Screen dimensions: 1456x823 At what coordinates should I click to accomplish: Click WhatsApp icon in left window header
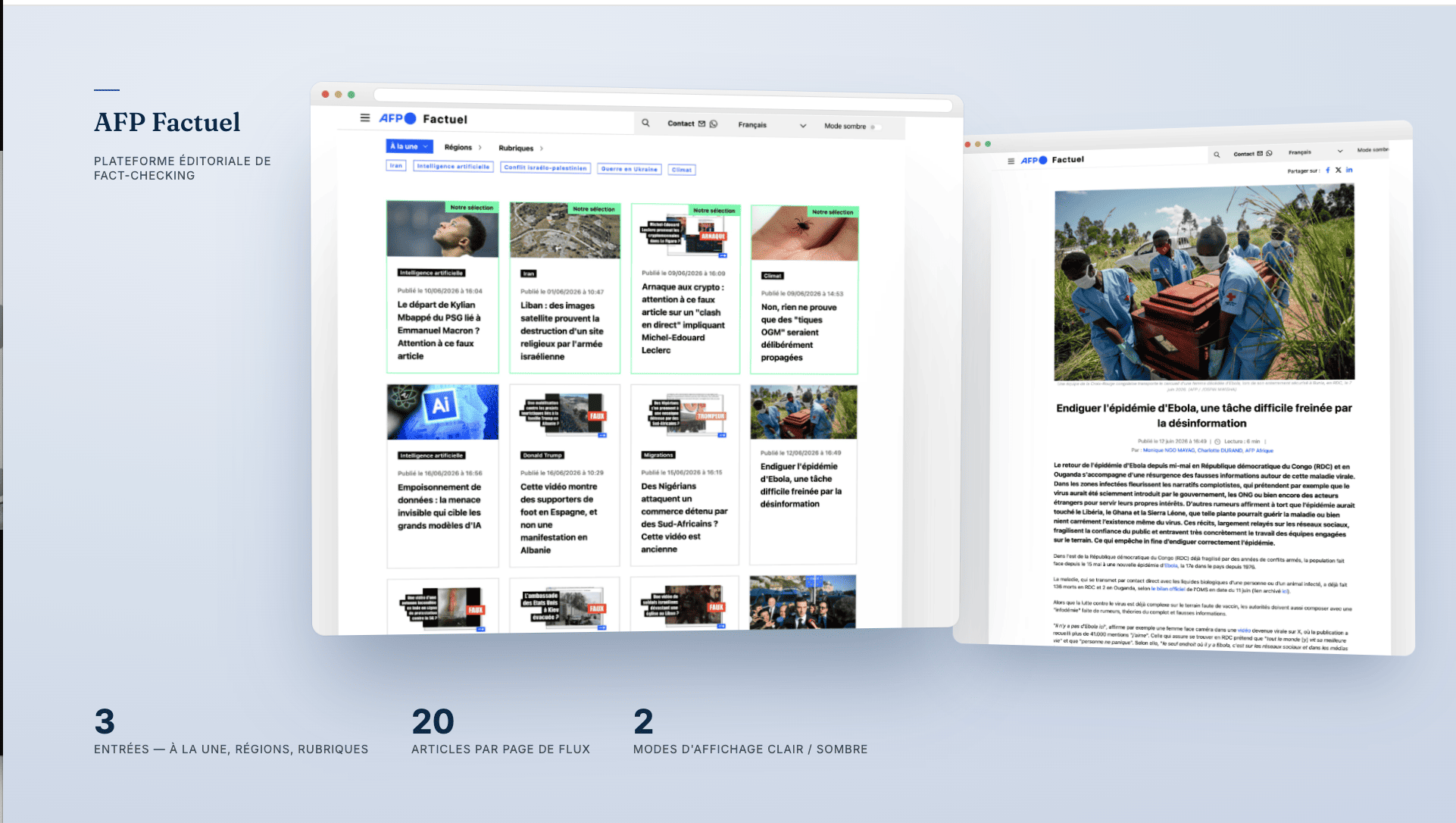tap(714, 124)
